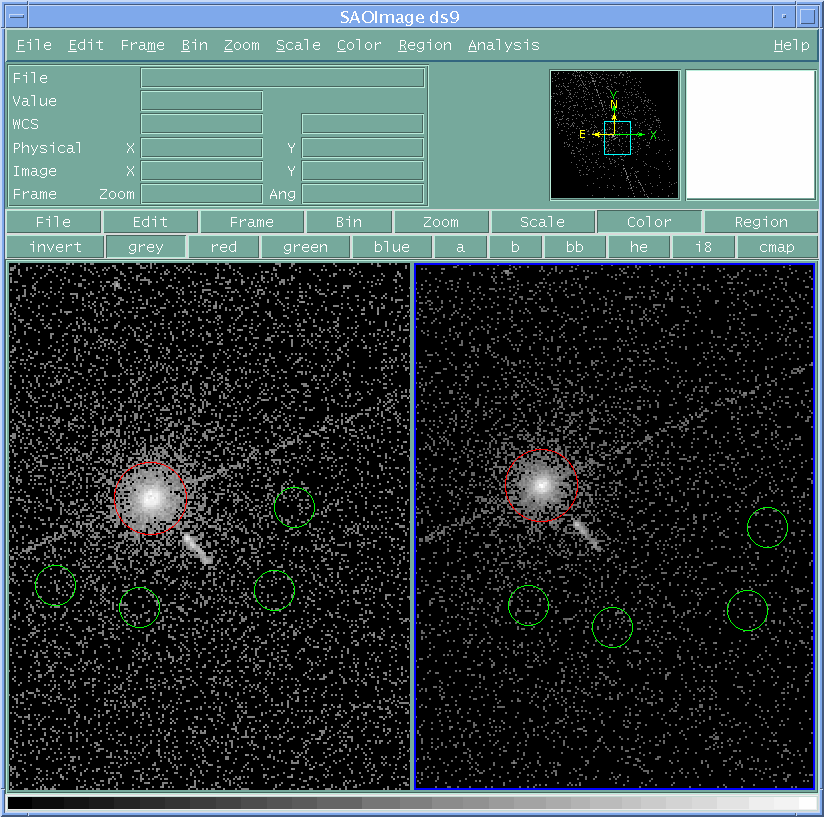Click the Physical X field

(202, 148)
